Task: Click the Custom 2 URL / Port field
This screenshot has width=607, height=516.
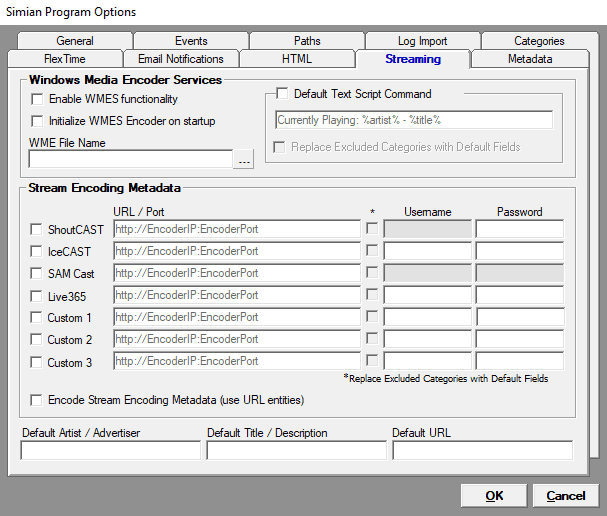Action: click(237, 339)
